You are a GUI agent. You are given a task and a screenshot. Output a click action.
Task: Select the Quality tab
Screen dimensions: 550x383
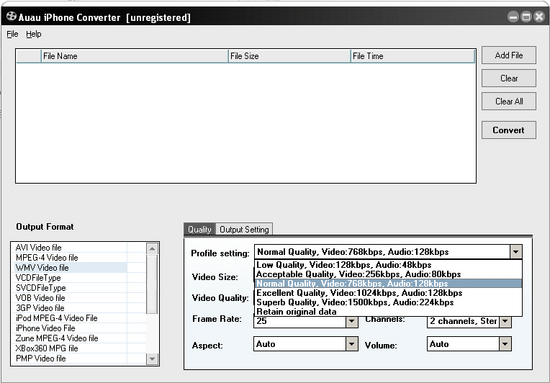pos(200,229)
